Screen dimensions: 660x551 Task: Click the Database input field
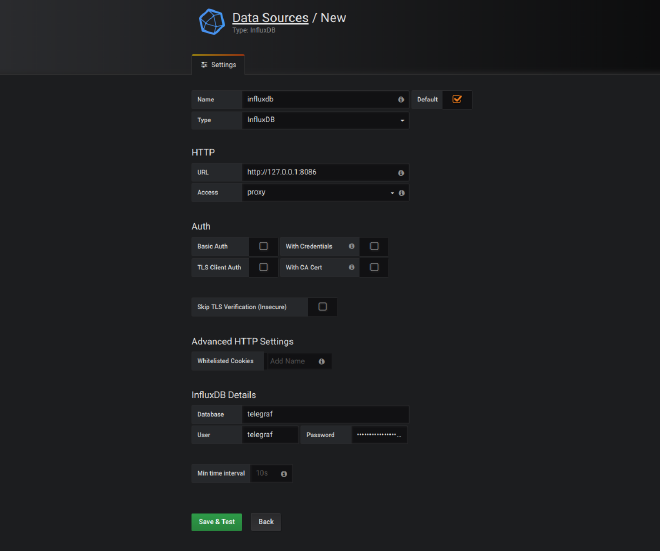(325, 414)
